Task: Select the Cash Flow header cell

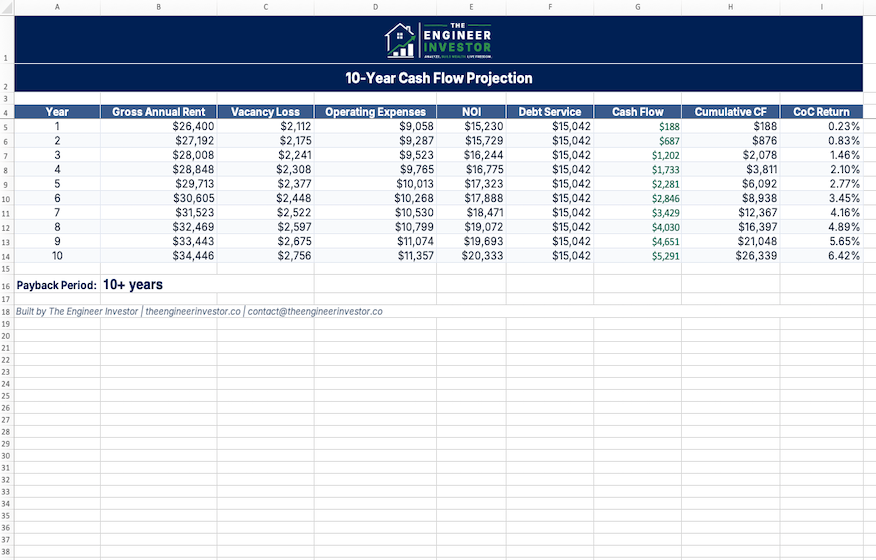Action: pyautogui.click(x=637, y=112)
